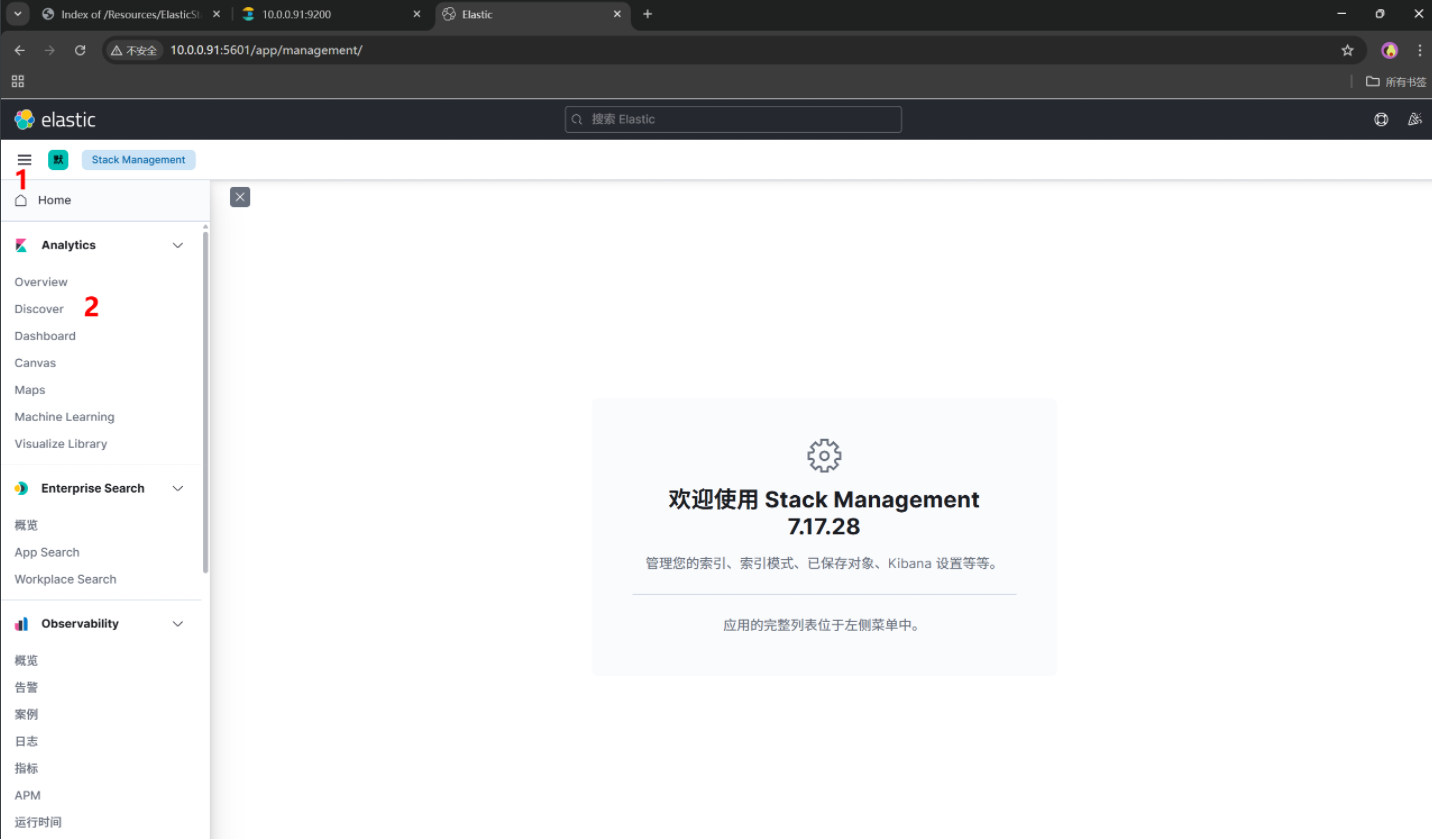
Task: Click the sidebar vertical scrollbar
Action: click(206, 402)
